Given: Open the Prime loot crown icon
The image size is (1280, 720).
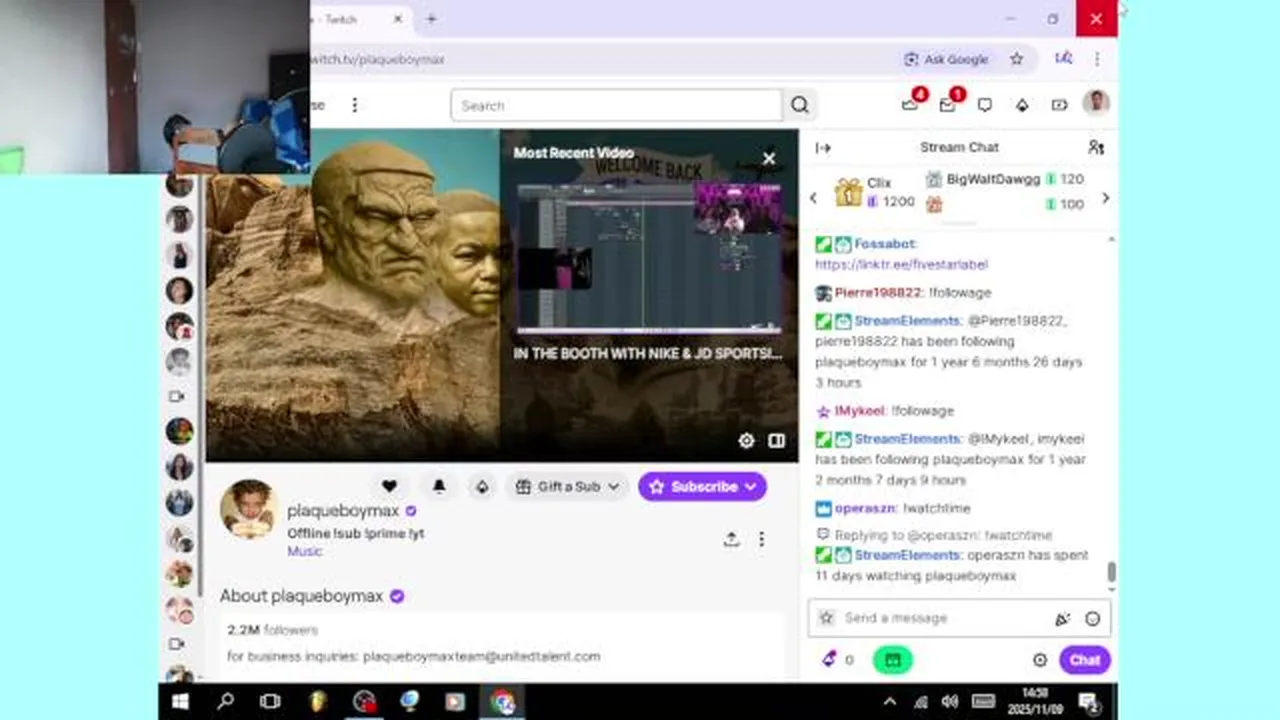Looking at the screenshot, I should tap(909, 104).
